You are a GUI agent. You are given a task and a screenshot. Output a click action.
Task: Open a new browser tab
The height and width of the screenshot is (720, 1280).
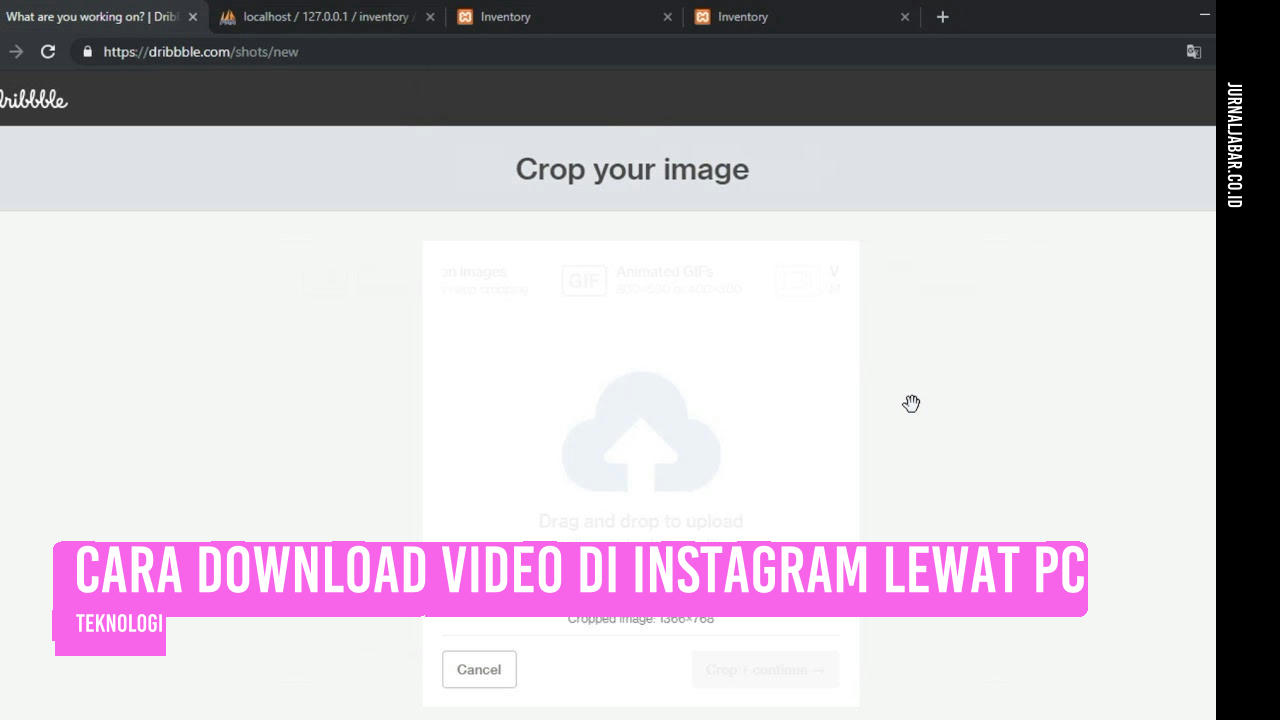tap(942, 17)
